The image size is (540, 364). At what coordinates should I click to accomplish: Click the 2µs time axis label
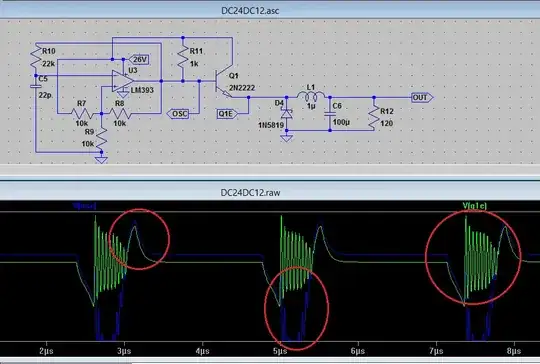point(46,351)
